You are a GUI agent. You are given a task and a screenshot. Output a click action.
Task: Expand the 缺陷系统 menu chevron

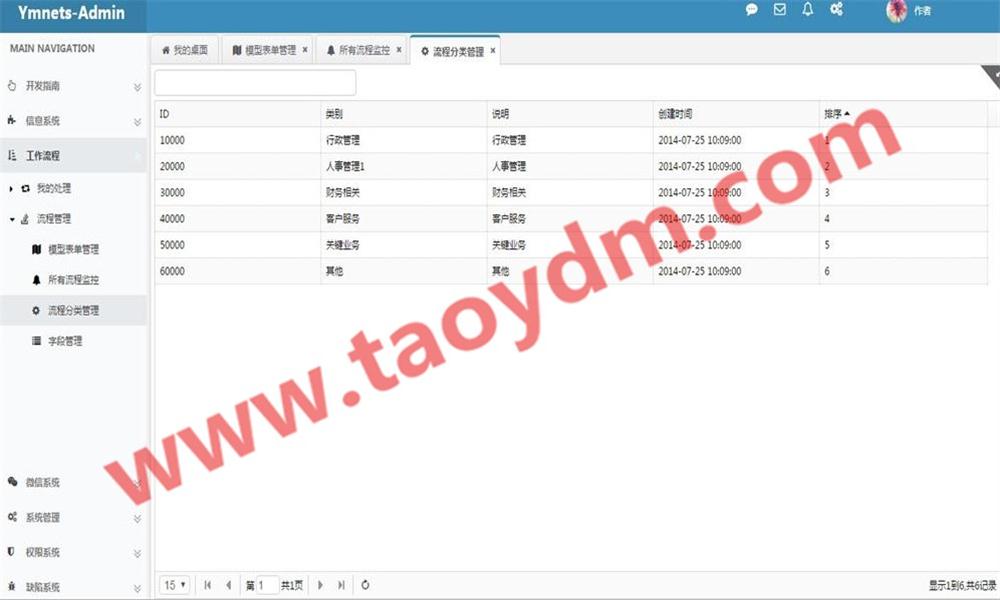137,588
